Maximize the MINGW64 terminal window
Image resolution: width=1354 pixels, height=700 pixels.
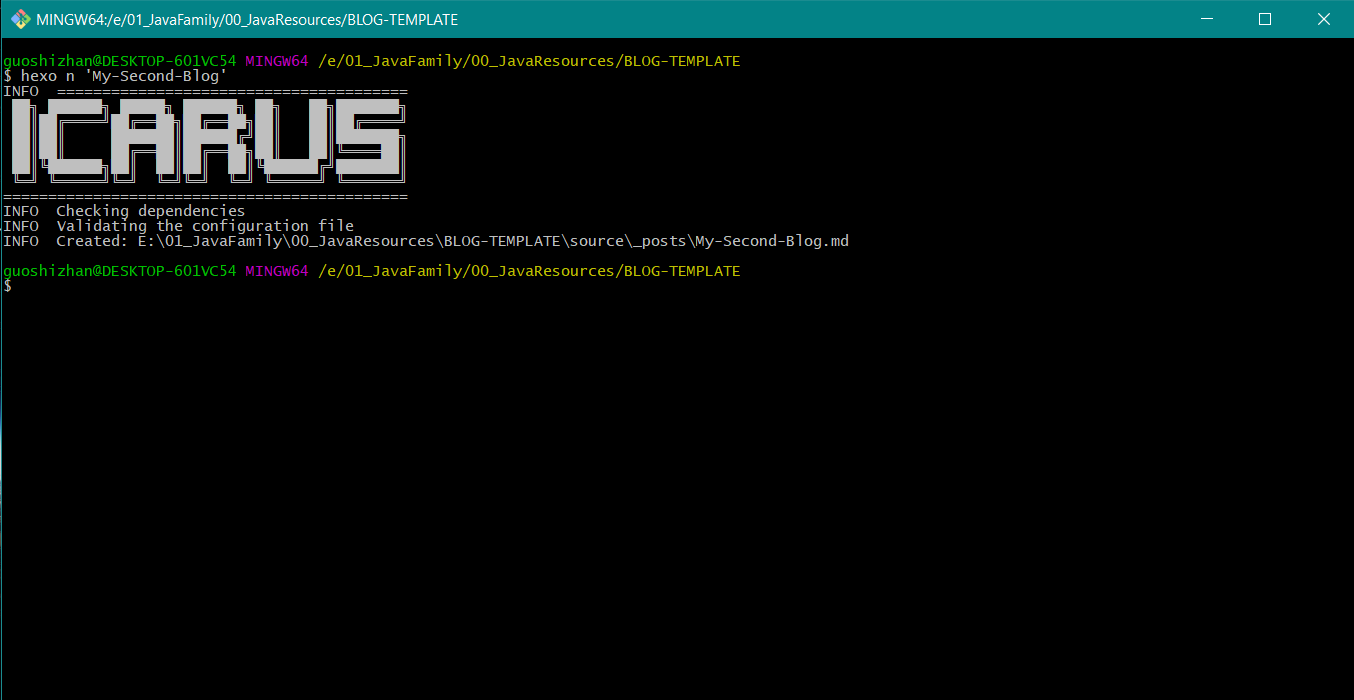[1264, 19]
